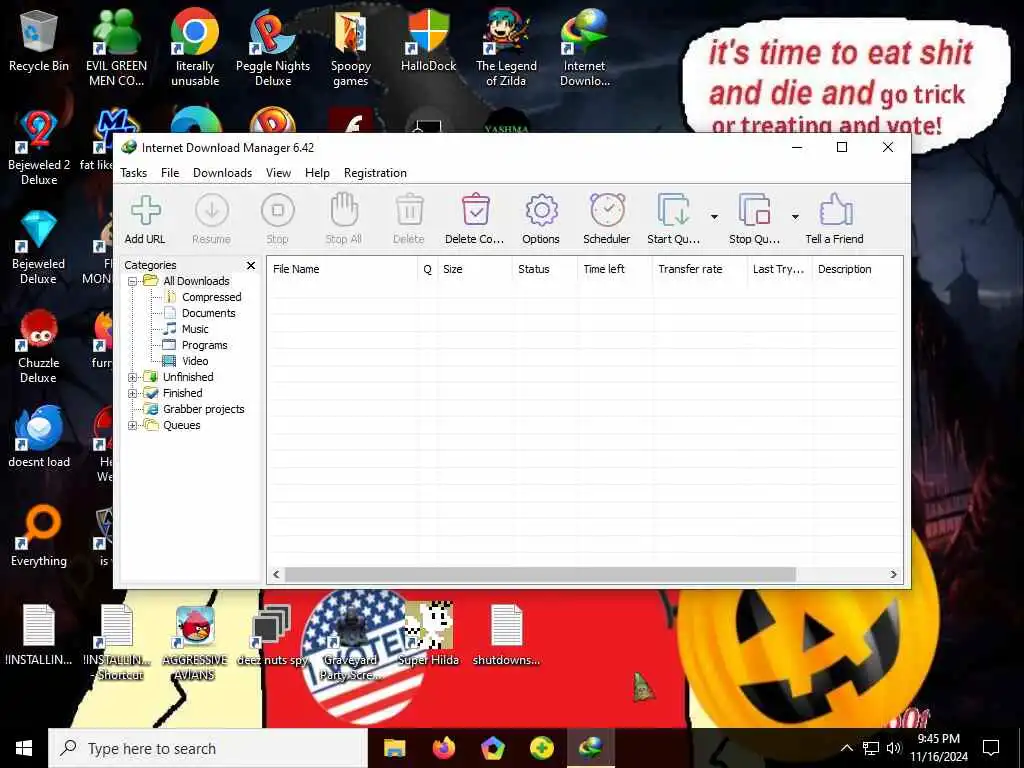Screen dimensions: 1024x768
Task: Select the Documents category
Action: [x=208, y=313]
